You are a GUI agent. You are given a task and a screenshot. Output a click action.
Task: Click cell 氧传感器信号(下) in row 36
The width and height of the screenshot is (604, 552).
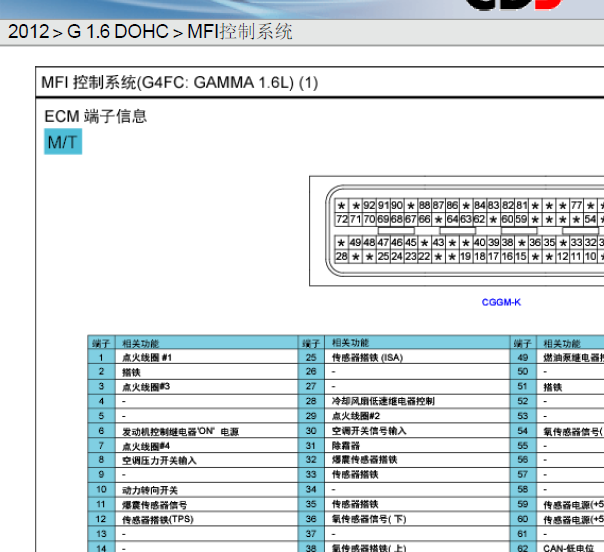[x=418, y=519]
